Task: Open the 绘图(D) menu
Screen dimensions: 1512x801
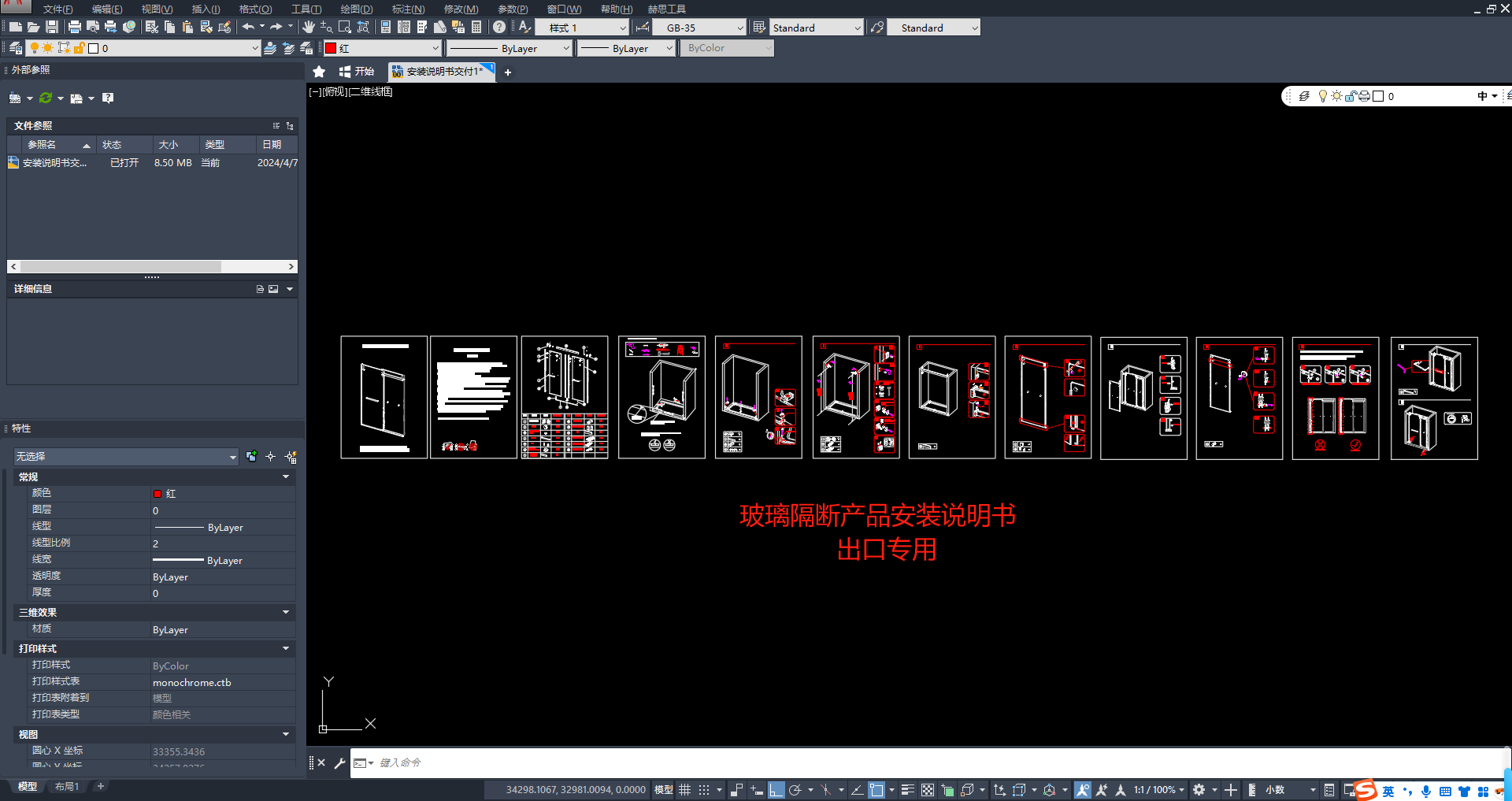Action: click(x=356, y=9)
